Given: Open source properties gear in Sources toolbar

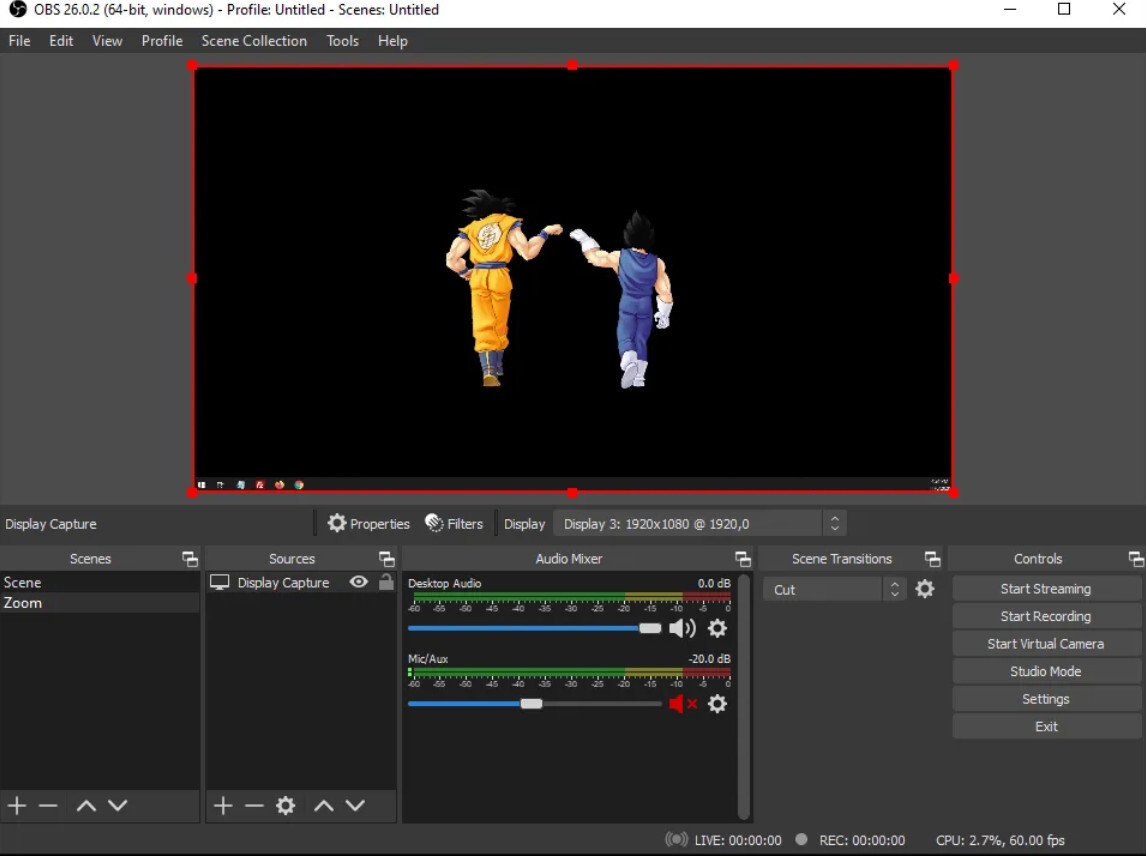Looking at the screenshot, I should point(285,806).
